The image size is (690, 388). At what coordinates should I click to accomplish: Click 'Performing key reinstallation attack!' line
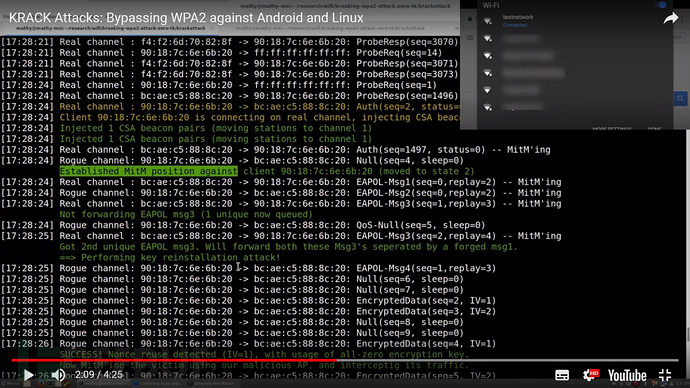(x=170, y=257)
